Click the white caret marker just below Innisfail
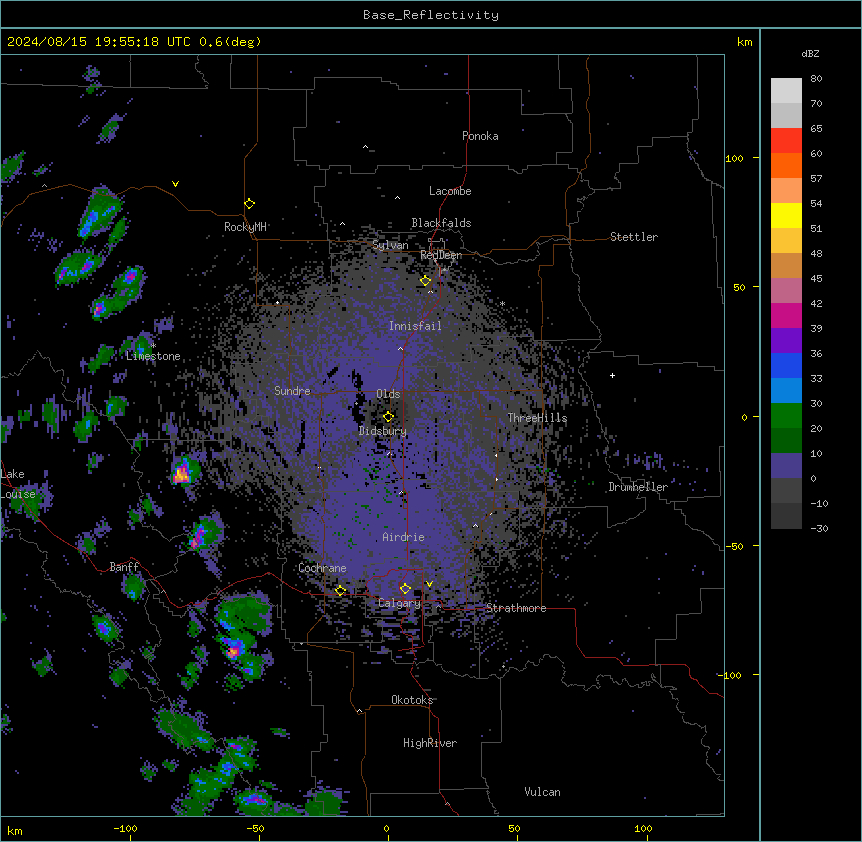 point(400,348)
